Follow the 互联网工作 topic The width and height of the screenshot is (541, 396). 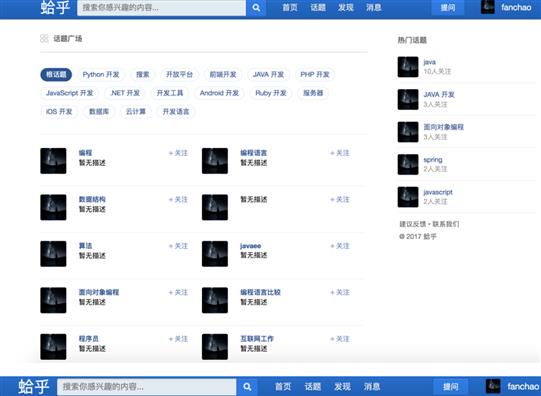tap(340, 339)
